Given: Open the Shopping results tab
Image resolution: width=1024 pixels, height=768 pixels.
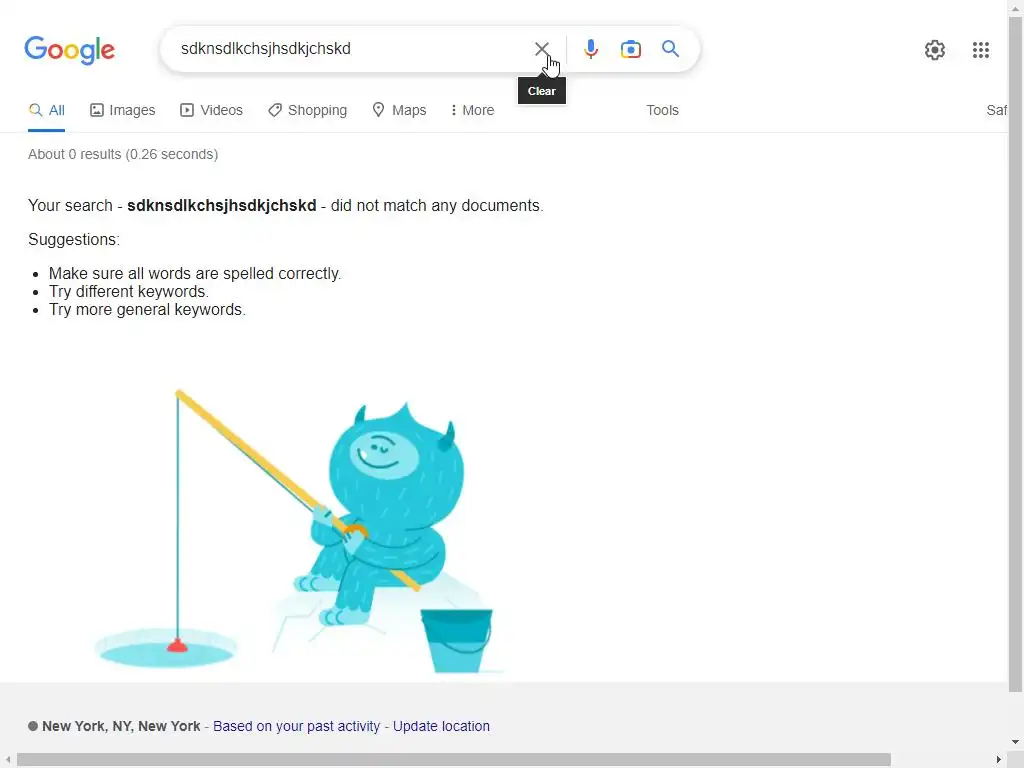Looking at the screenshot, I should pyautogui.click(x=308, y=110).
